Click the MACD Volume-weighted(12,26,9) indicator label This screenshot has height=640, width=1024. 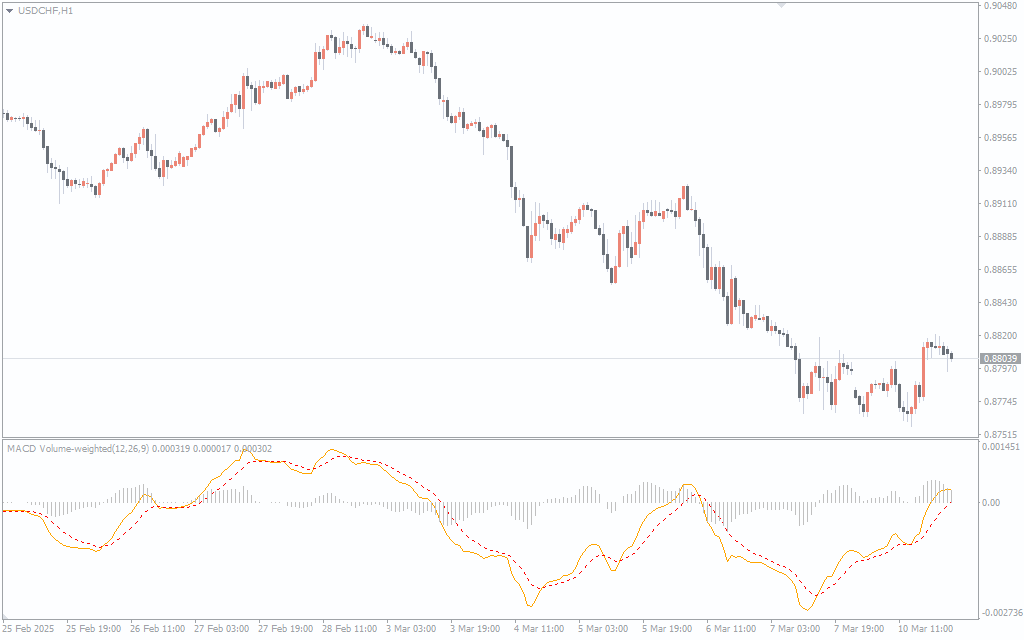click(78, 449)
